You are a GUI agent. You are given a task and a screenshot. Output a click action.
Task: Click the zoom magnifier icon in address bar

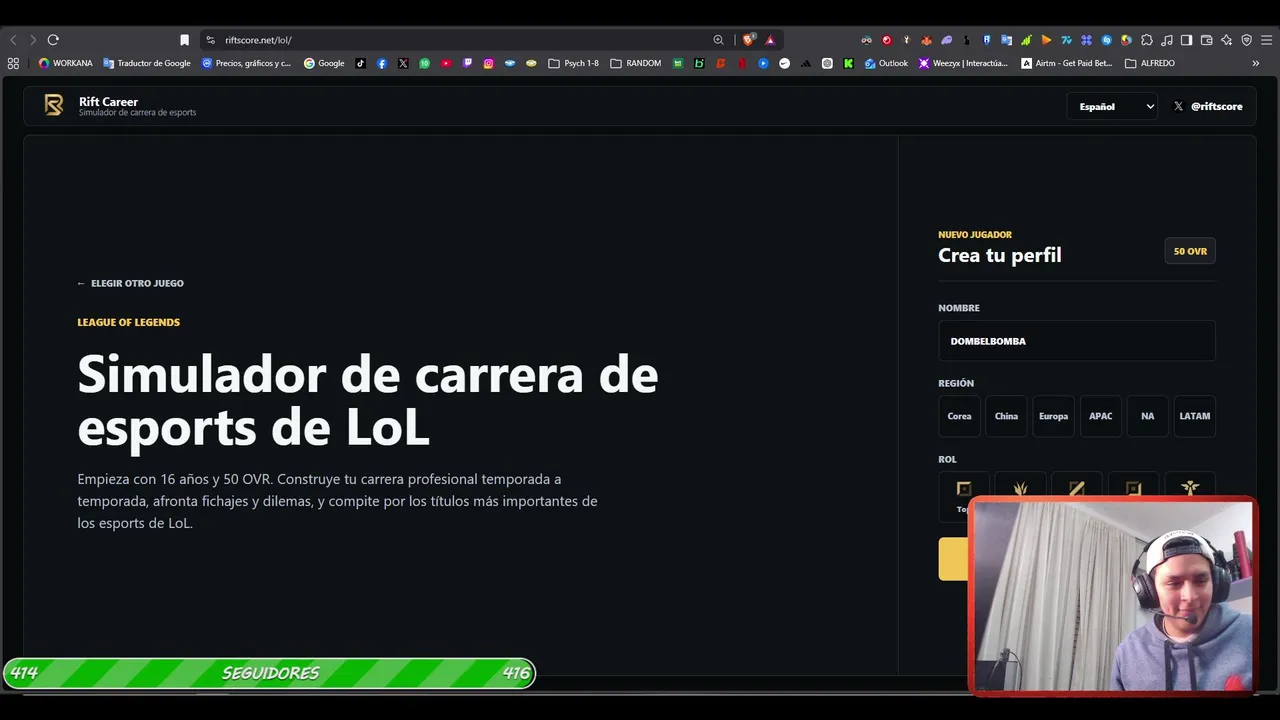pyautogui.click(x=718, y=40)
